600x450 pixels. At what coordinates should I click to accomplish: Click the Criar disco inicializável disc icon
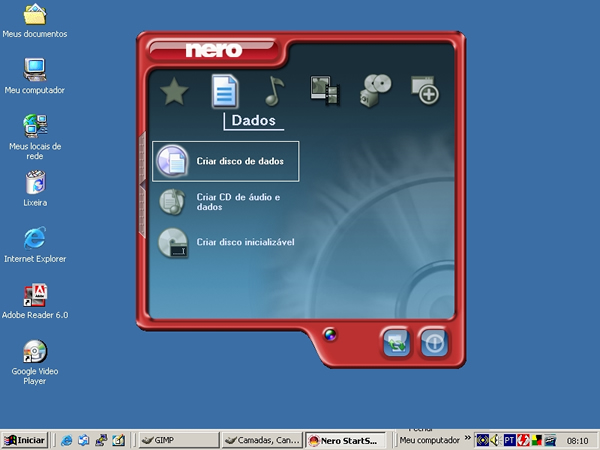pyautogui.click(x=173, y=242)
